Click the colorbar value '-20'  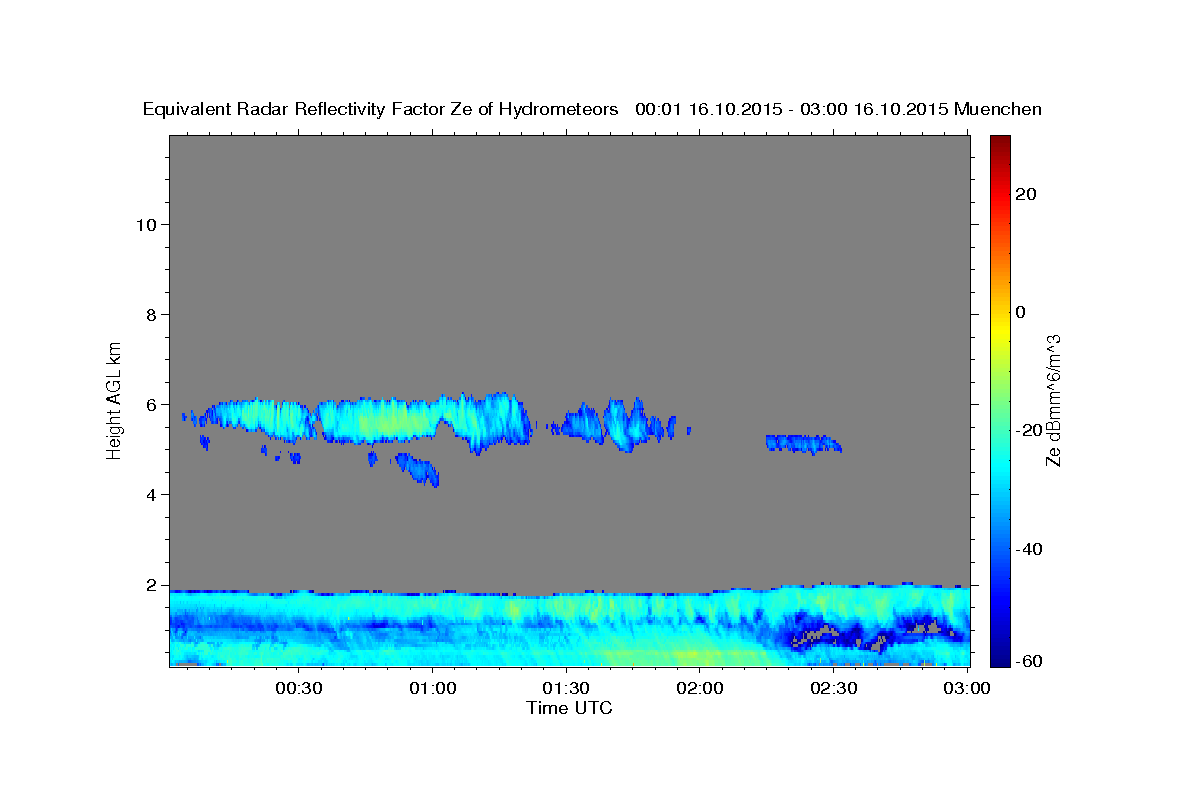point(1028,430)
